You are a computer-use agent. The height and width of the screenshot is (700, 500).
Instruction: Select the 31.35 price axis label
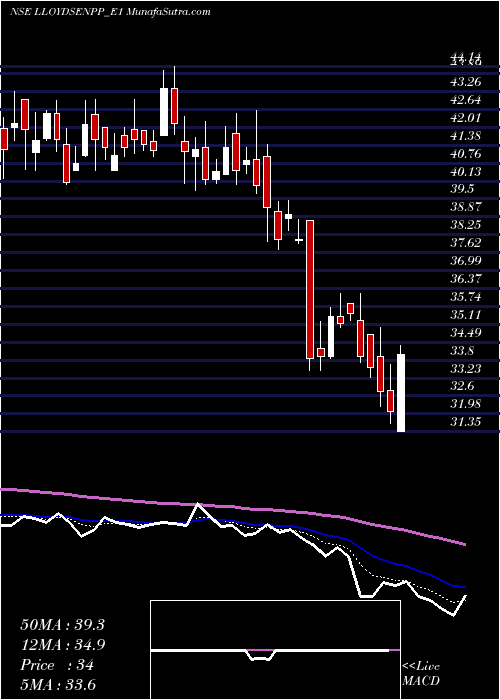pyautogui.click(x=466, y=421)
